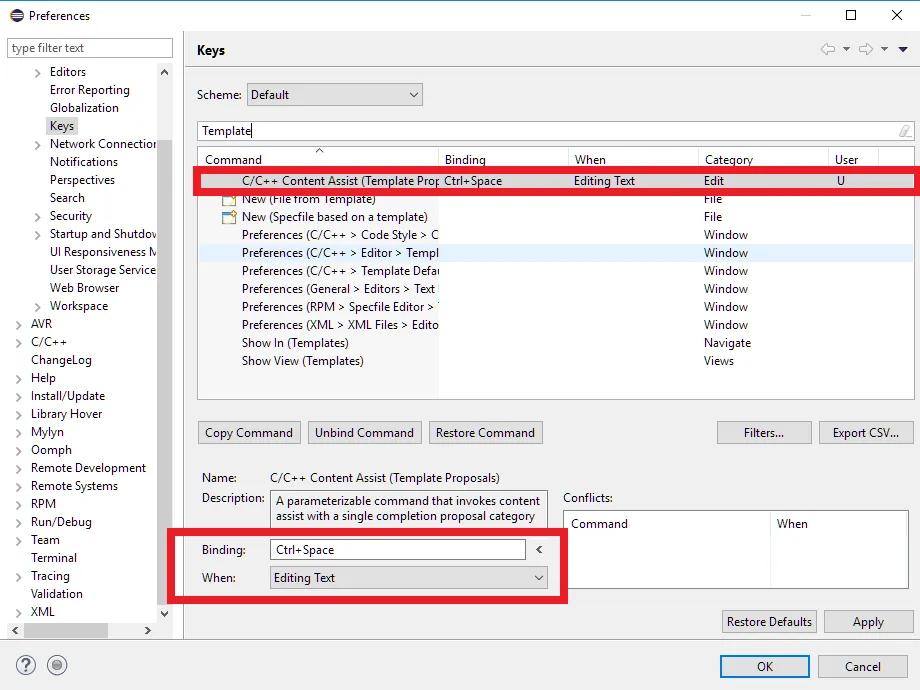This screenshot has height=690, width=920.
Task: Select the Keys tree item
Action: (62, 126)
